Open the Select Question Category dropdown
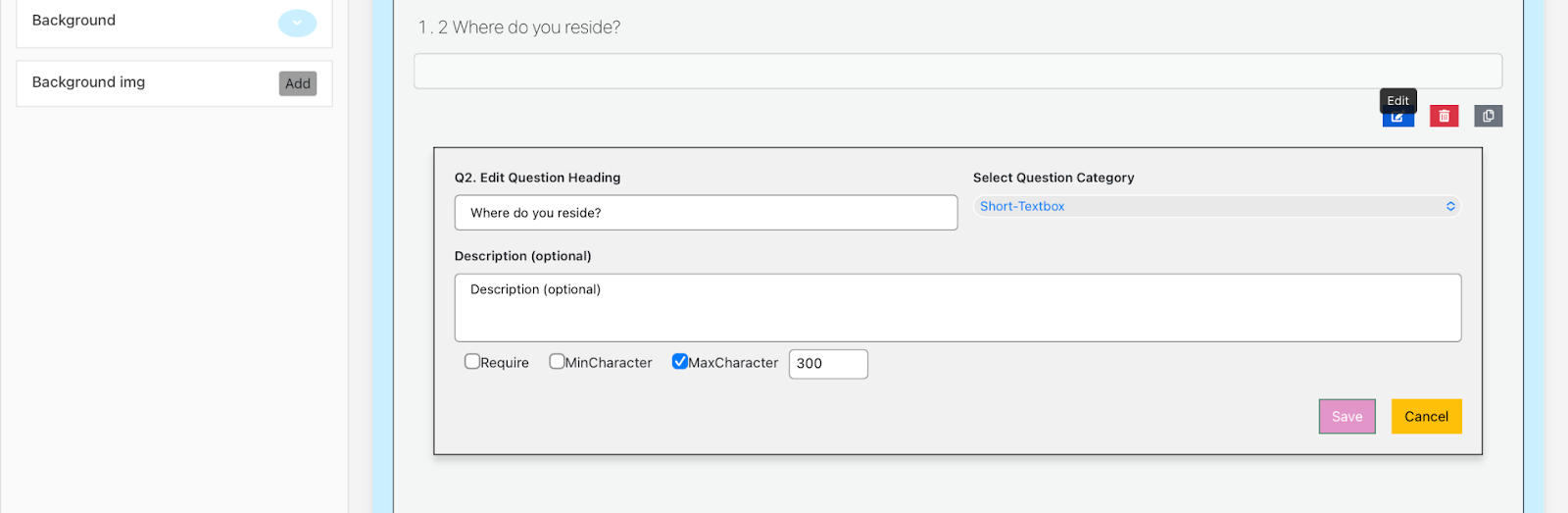Viewport: 1568px width, 513px height. [1215, 207]
